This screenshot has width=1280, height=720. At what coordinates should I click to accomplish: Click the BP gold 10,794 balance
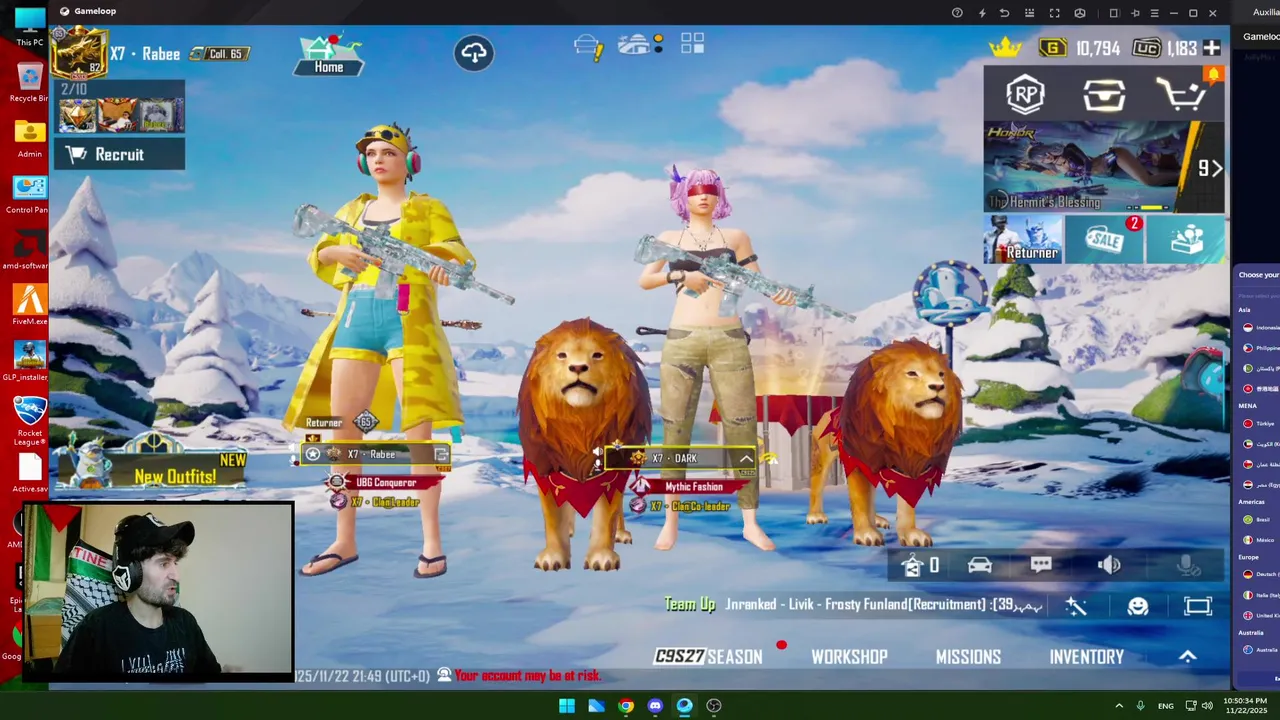coord(1080,48)
